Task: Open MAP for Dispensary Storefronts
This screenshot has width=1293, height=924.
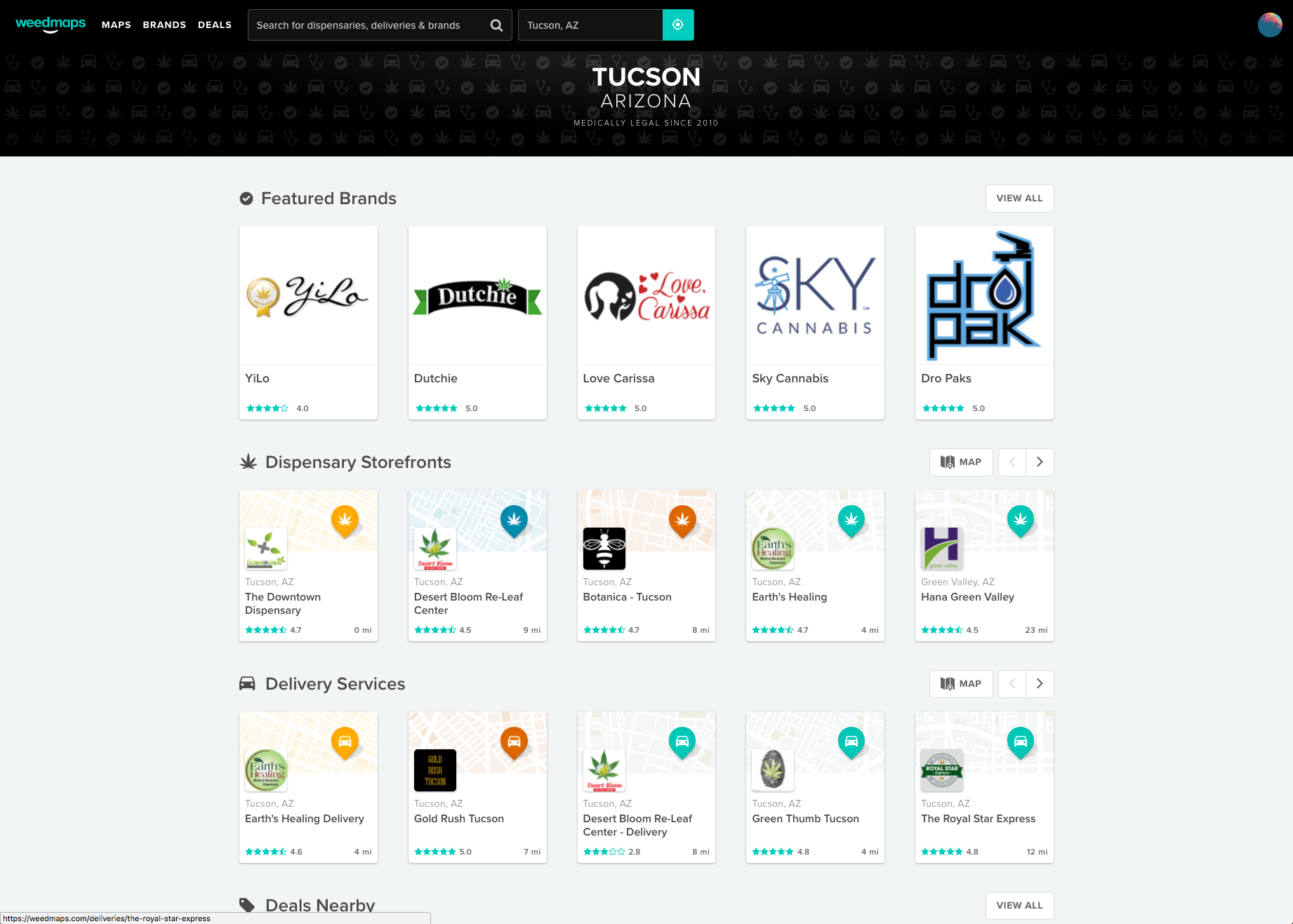Action: coord(961,462)
